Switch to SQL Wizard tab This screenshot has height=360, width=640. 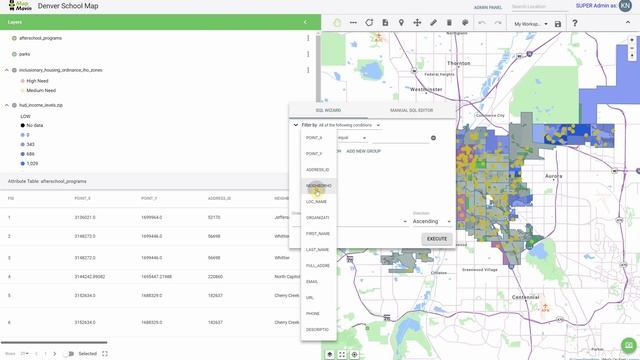tap(328, 110)
